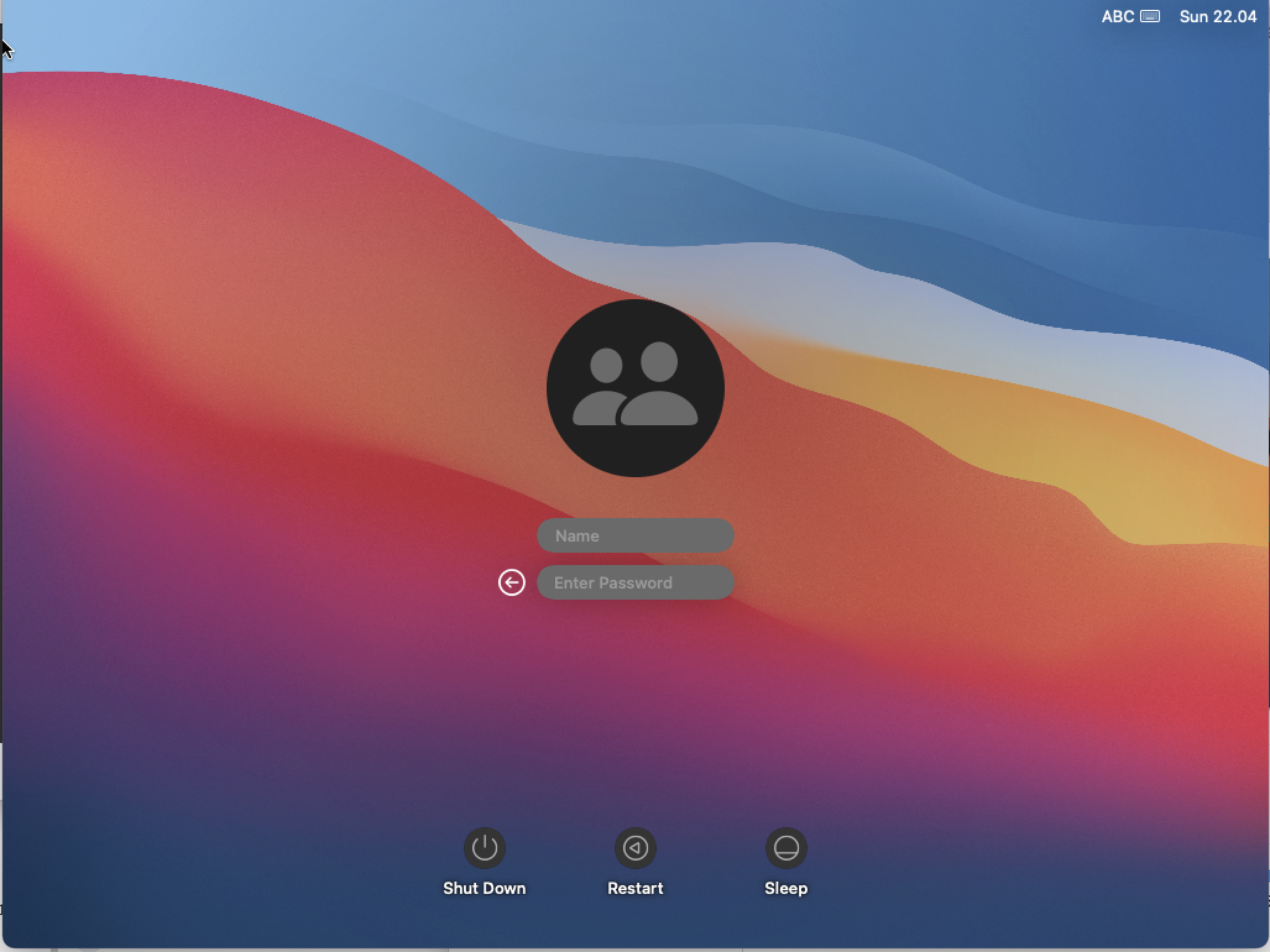Click the Restart icon button
The image size is (1270, 952).
[636, 848]
